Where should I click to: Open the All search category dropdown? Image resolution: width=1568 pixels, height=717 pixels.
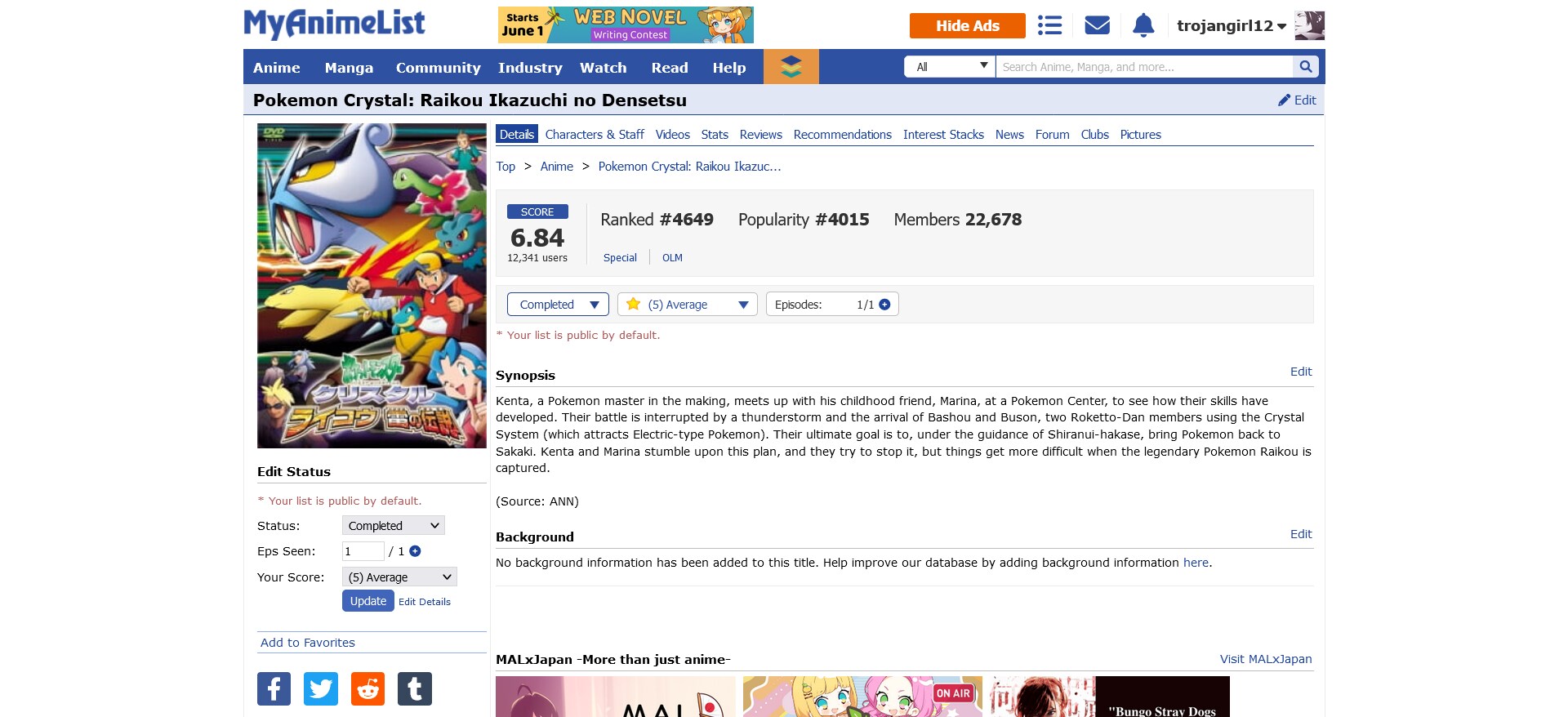click(950, 67)
